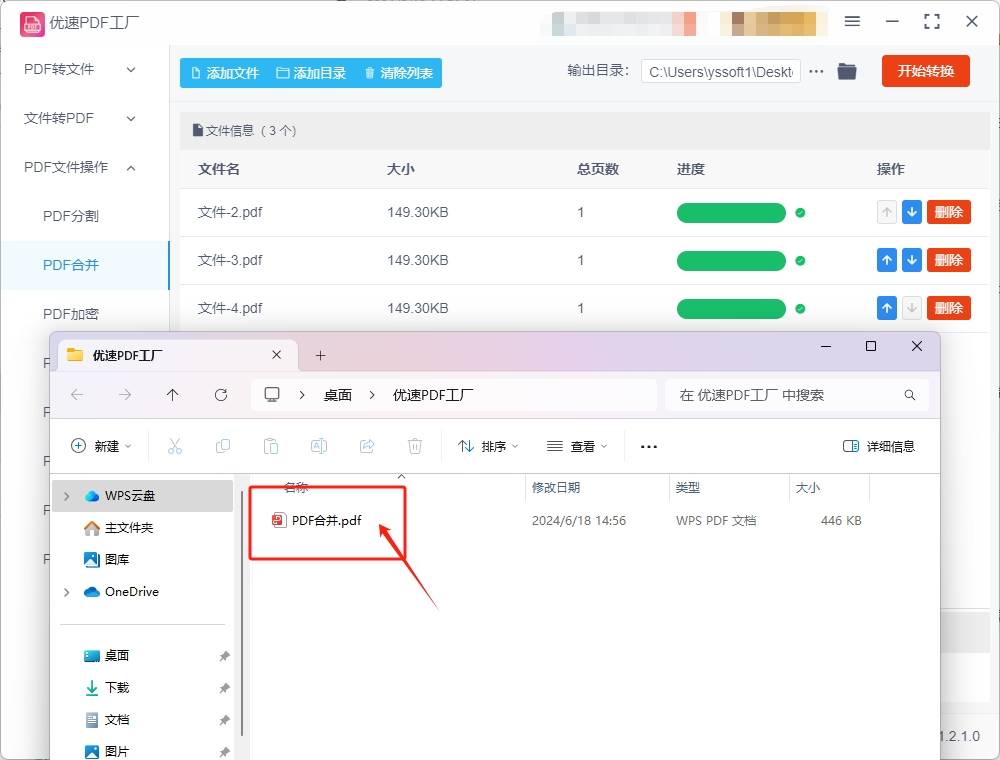Open the Explorer more options ellipsis
The width and height of the screenshot is (1000, 760).
tap(649, 446)
